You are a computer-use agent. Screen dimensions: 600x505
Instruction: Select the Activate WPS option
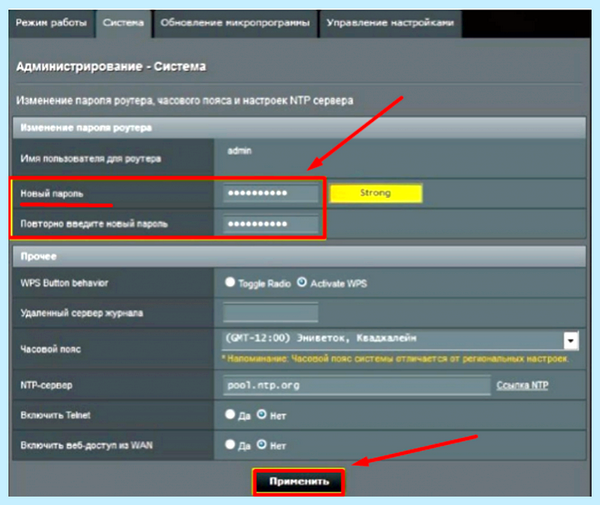(302, 282)
